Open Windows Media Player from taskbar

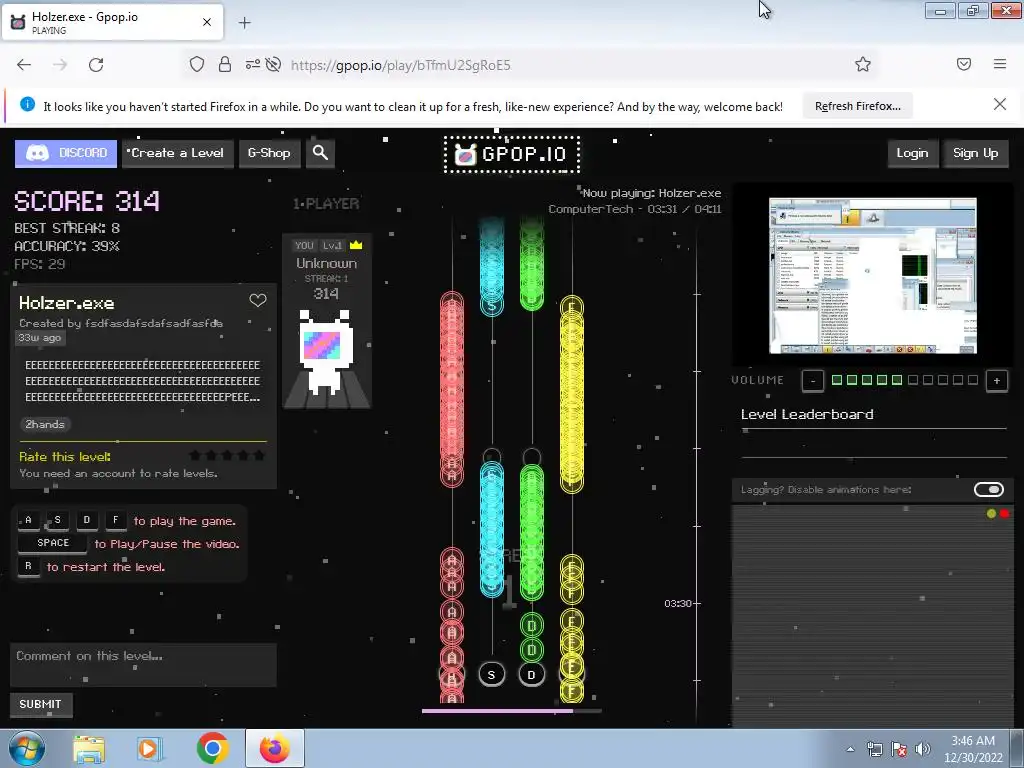[x=149, y=748]
